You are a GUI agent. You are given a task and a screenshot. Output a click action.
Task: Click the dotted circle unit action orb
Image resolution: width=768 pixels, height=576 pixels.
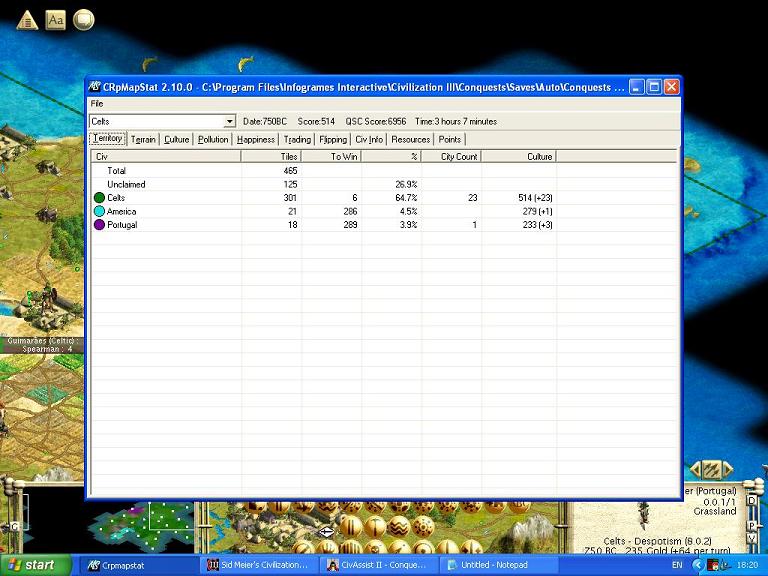[x=424, y=527]
